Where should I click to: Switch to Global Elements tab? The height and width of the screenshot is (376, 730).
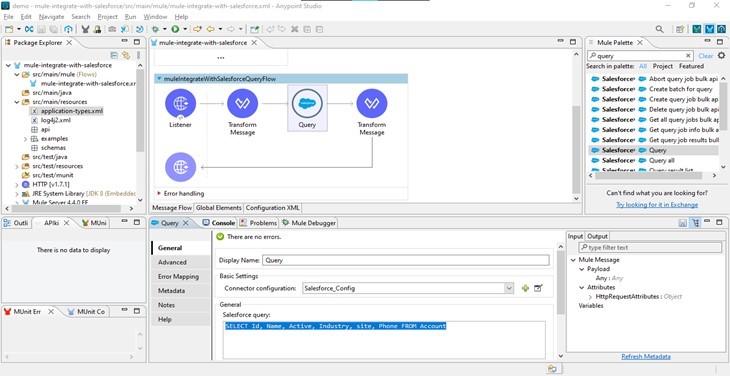(x=218, y=208)
